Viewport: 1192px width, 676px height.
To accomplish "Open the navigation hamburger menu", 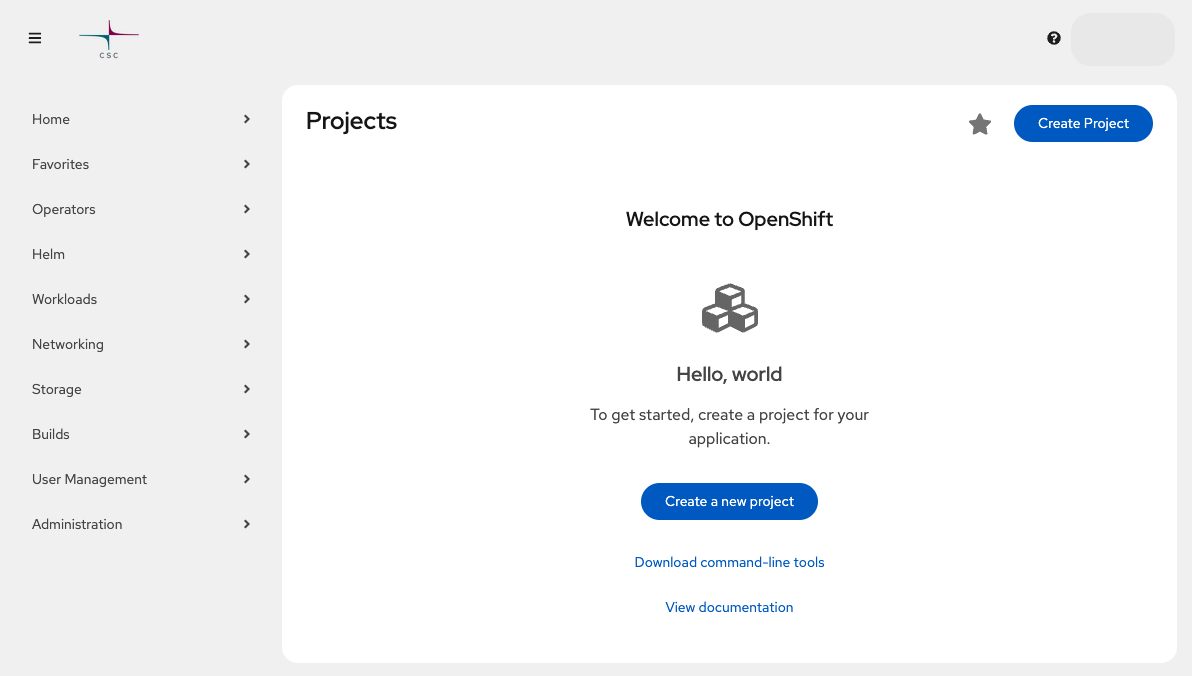I will tap(35, 38).
